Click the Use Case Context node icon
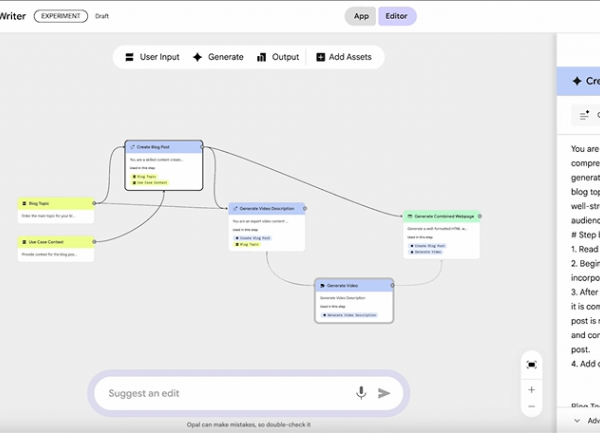The width and height of the screenshot is (600, 433). [24, 242]
